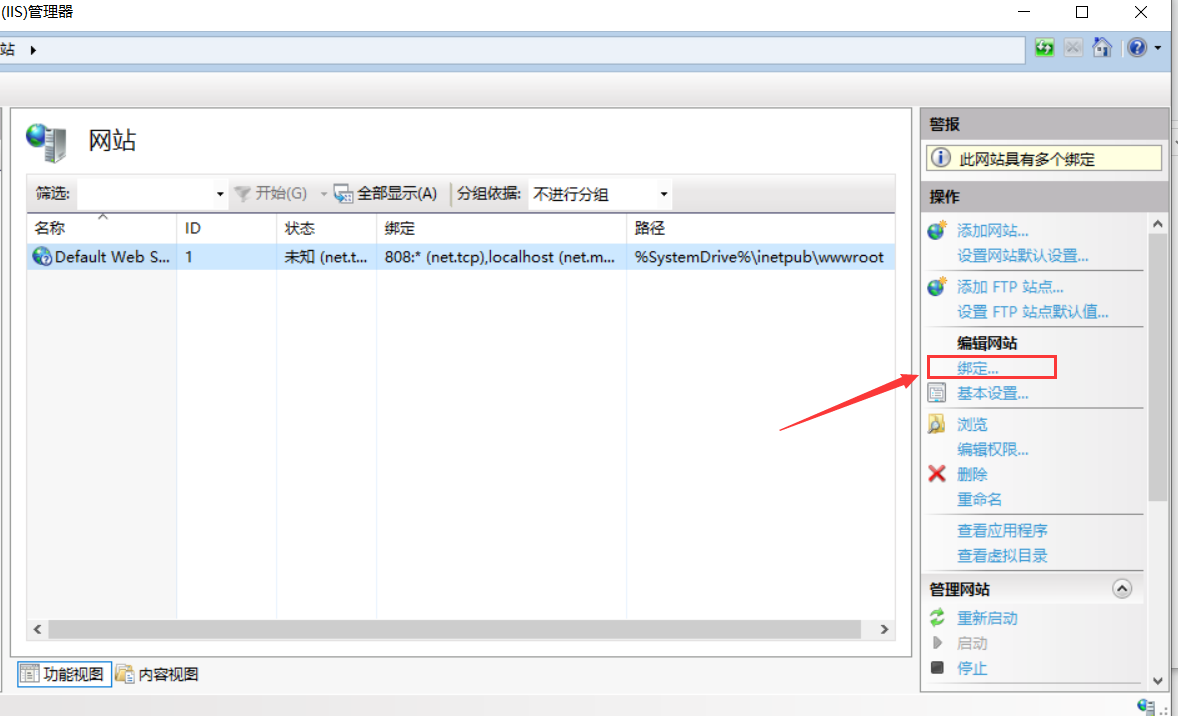1178x716 pixels.
Task: Maximize the IIS manager window
Action: [x=1082, y=12]
